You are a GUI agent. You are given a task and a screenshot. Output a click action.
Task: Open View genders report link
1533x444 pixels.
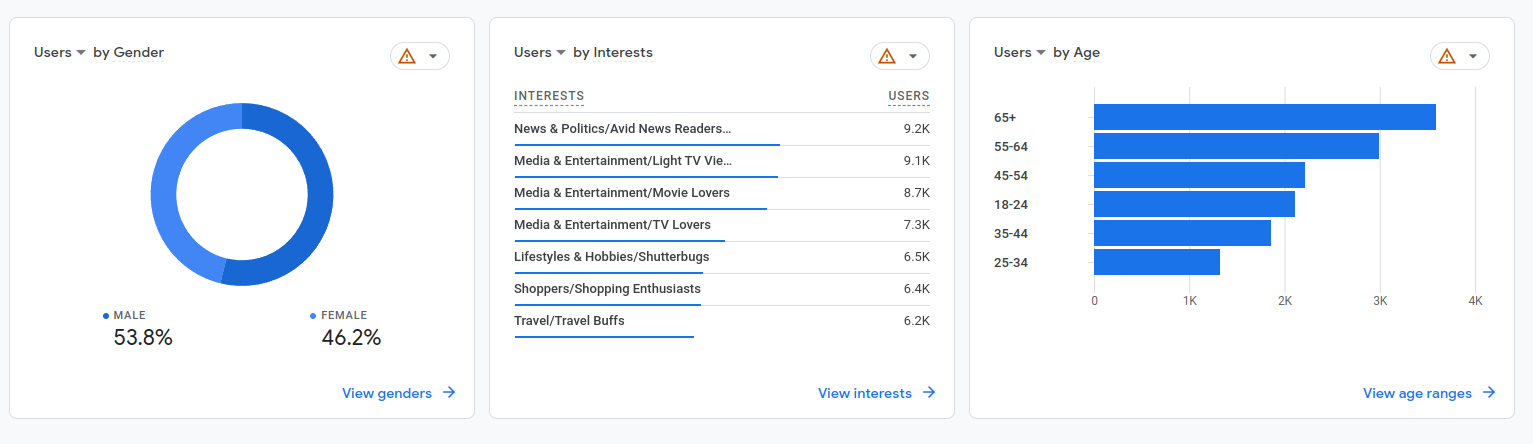(x=387, y=393)
